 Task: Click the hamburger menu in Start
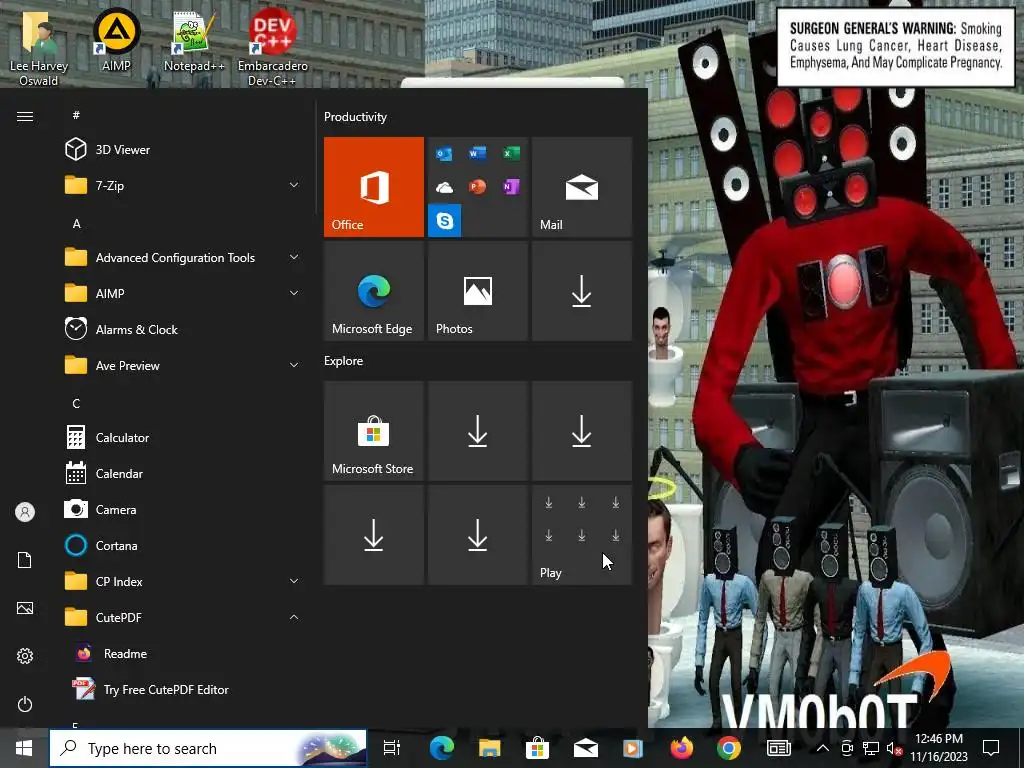tap(25, 116)
